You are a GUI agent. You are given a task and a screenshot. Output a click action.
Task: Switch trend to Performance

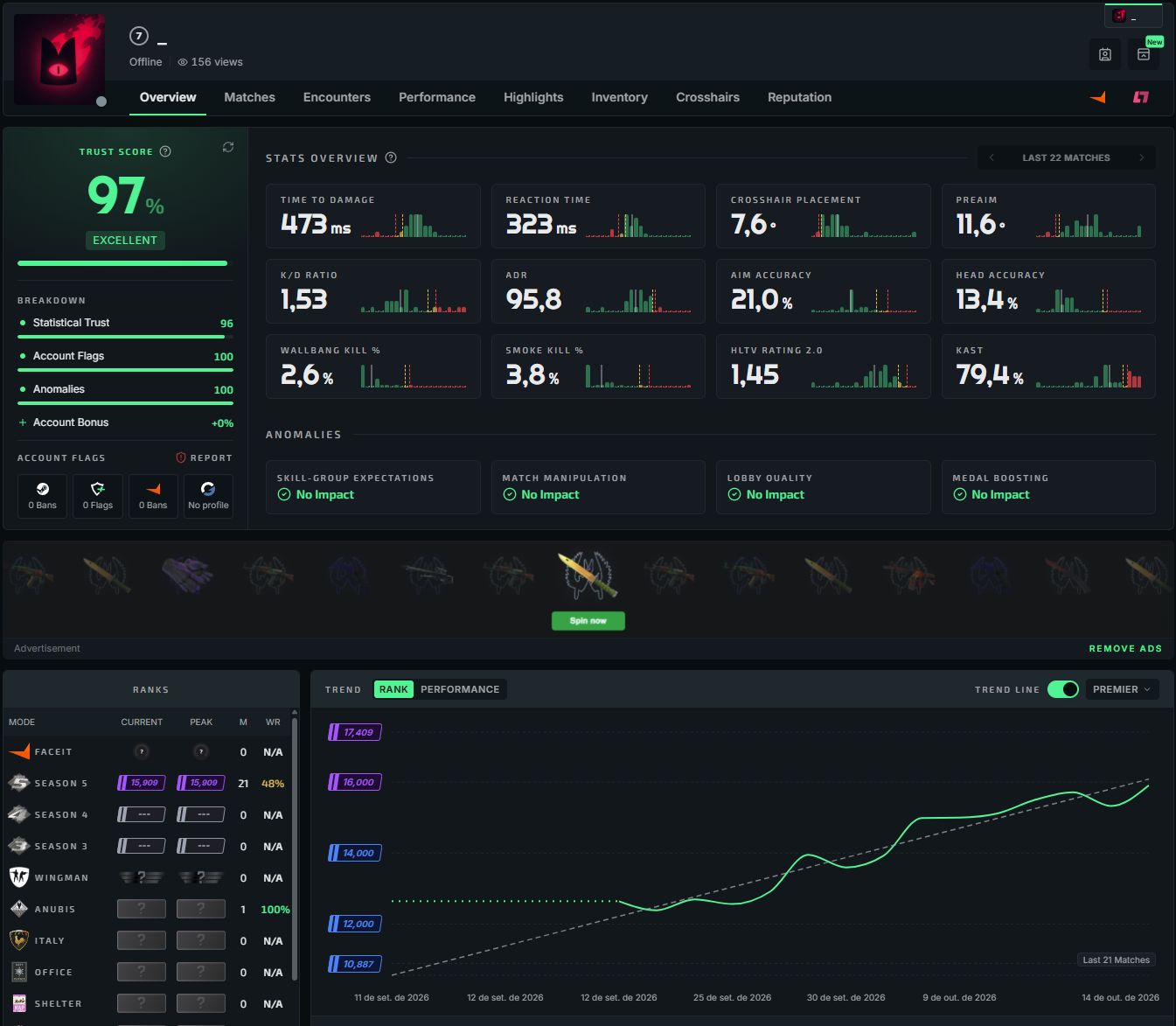(x=460, y=689)
